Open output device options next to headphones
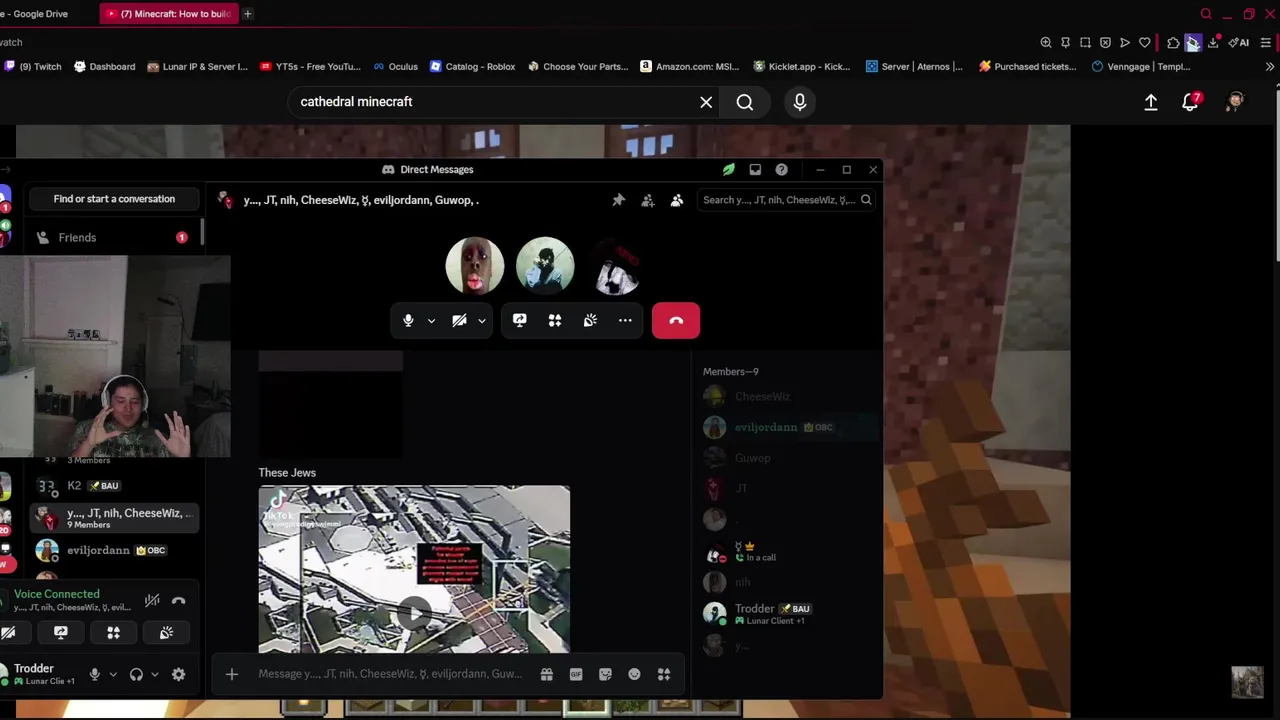 (x=154, y=675)
